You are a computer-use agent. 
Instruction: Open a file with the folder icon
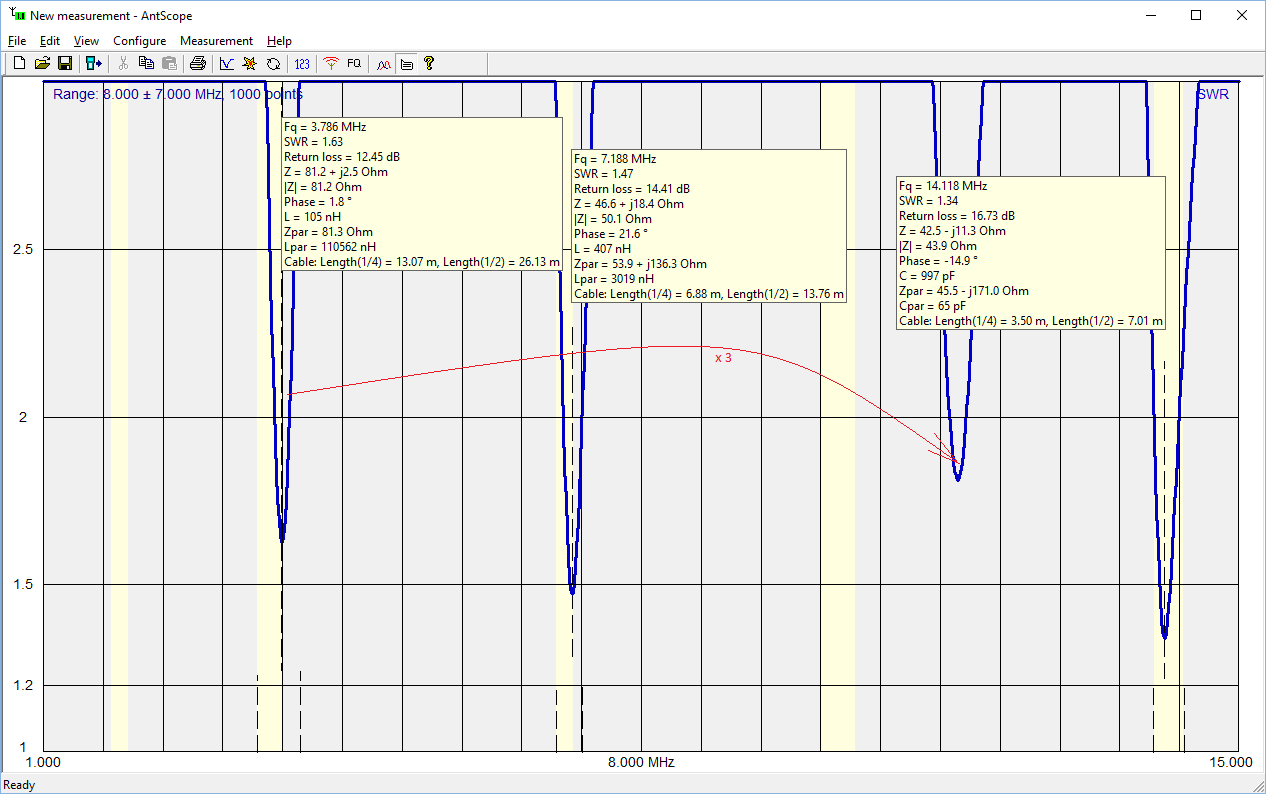click(42, 64)
